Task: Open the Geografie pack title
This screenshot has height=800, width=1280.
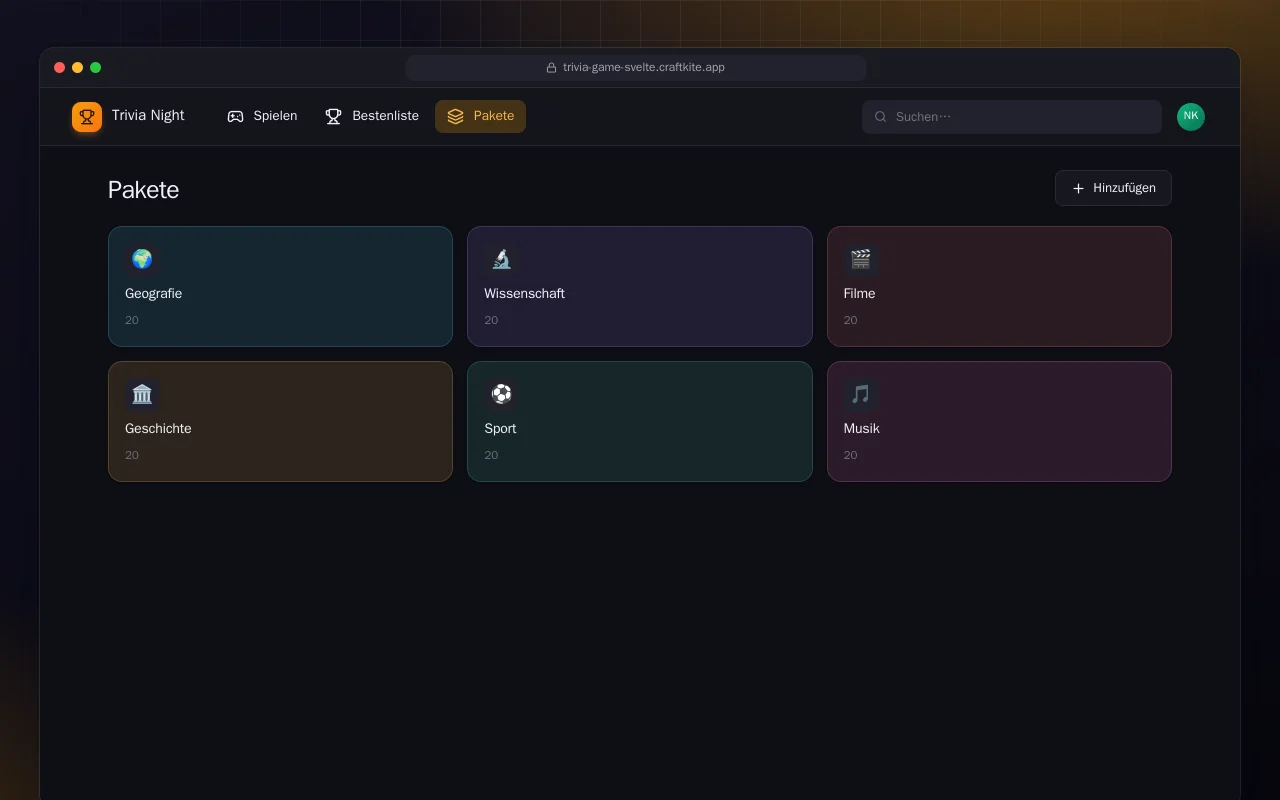Action: coord(153,293)
